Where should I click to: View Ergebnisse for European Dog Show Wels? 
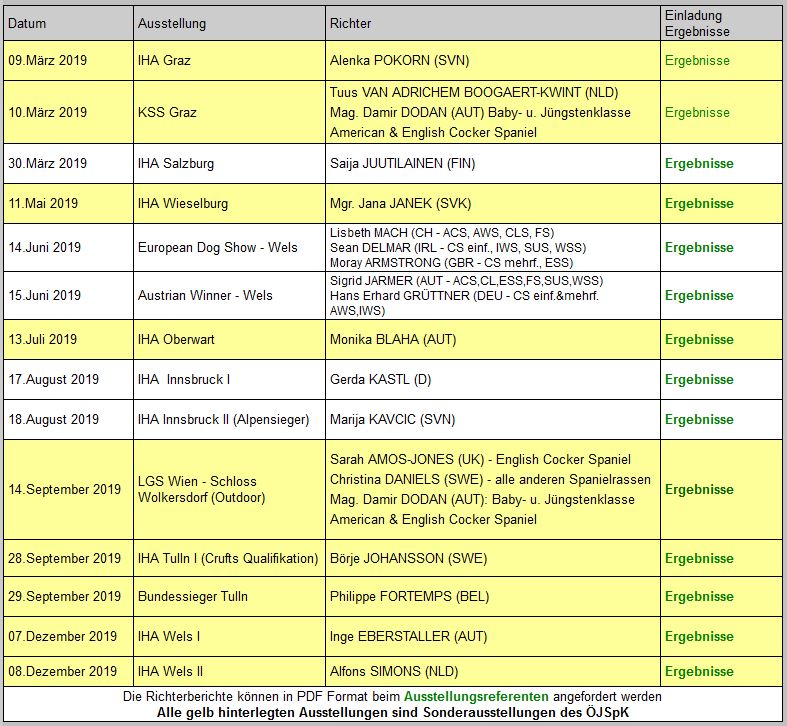pos(699,247)
